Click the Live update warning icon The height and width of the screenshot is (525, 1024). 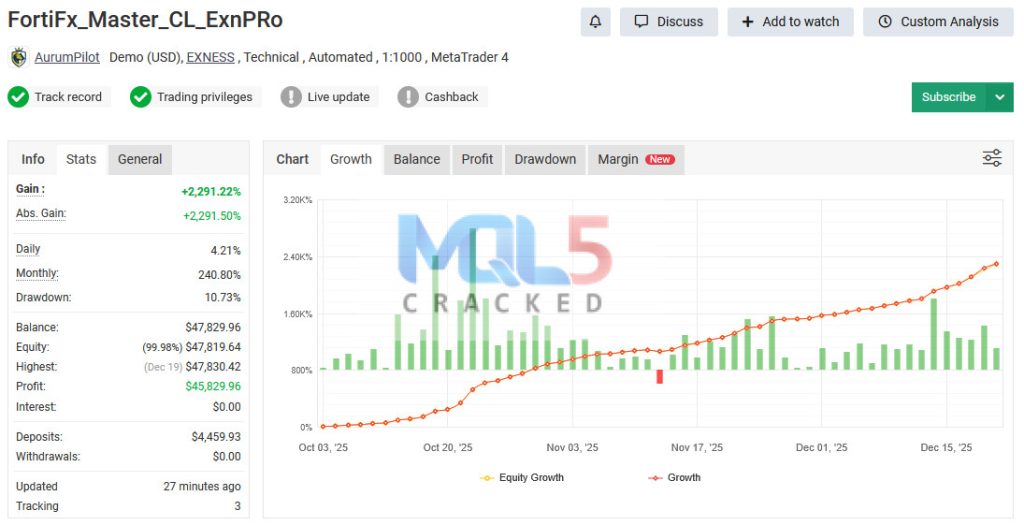(291, 97)
